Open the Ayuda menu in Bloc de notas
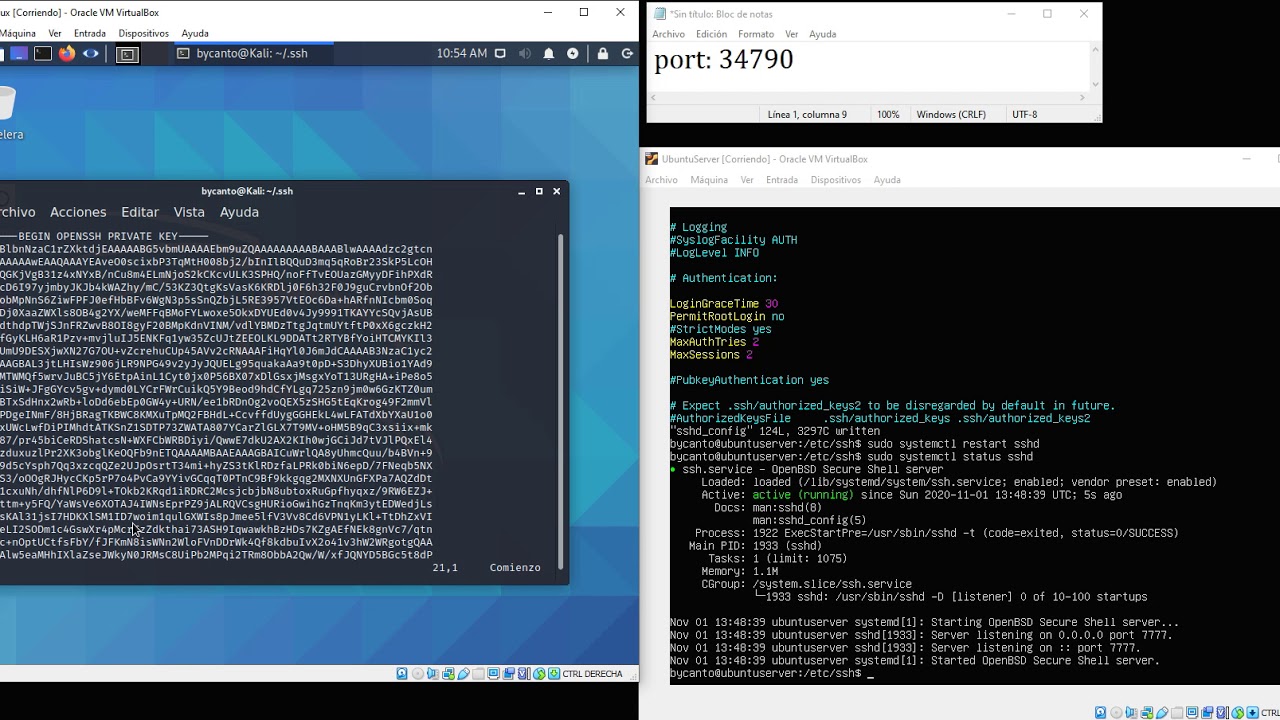The width and height of the screenshot is (1280, 720). click(x=823, y=34)
